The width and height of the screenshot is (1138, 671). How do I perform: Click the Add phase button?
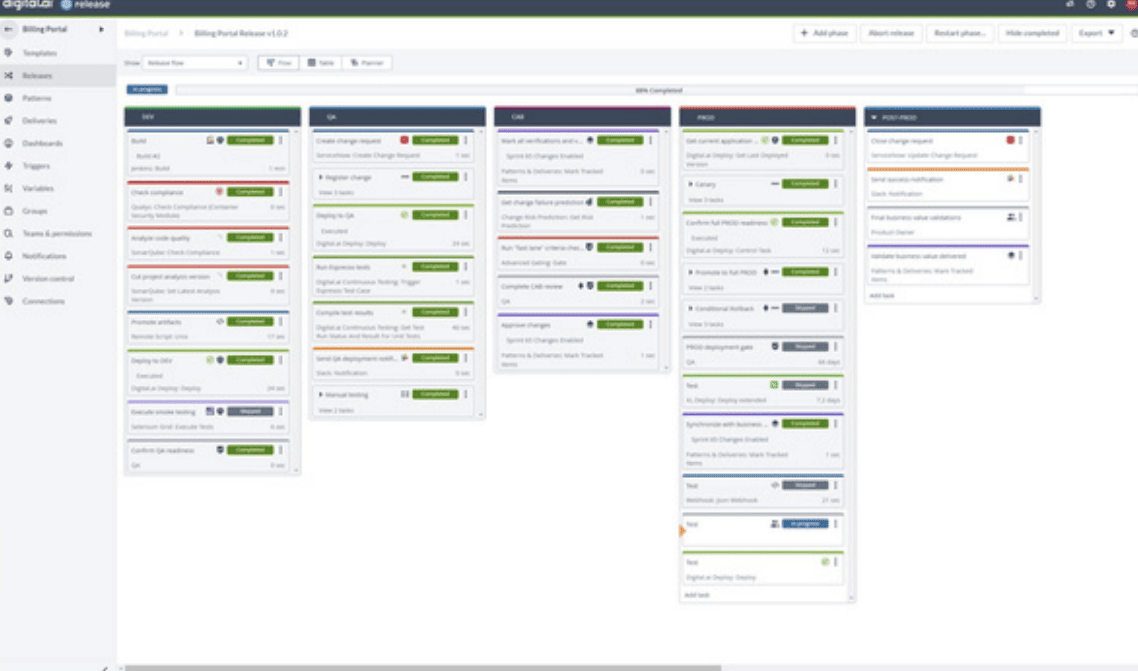point(827,33)
